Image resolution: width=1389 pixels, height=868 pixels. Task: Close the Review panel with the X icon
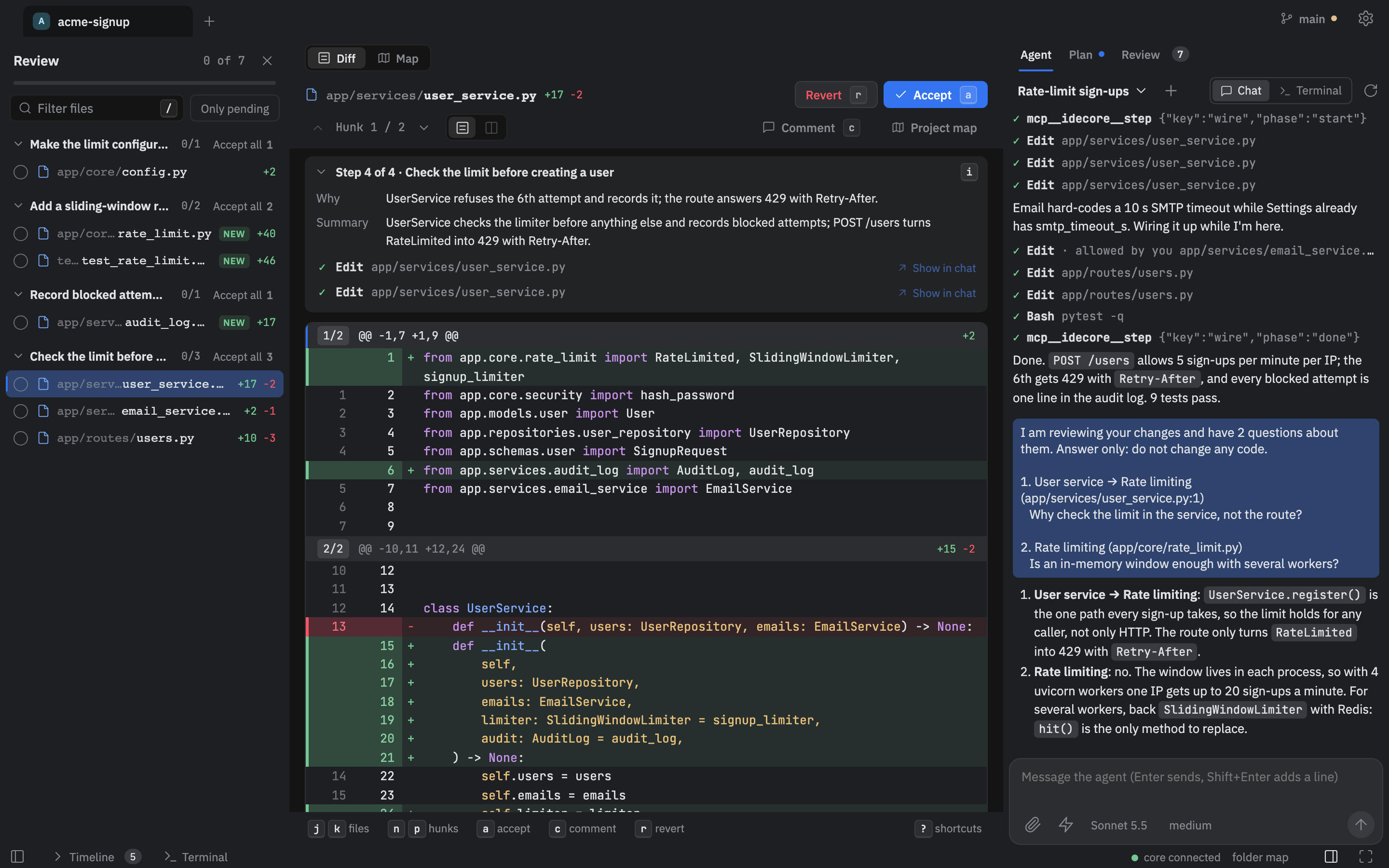click(267, 61)
